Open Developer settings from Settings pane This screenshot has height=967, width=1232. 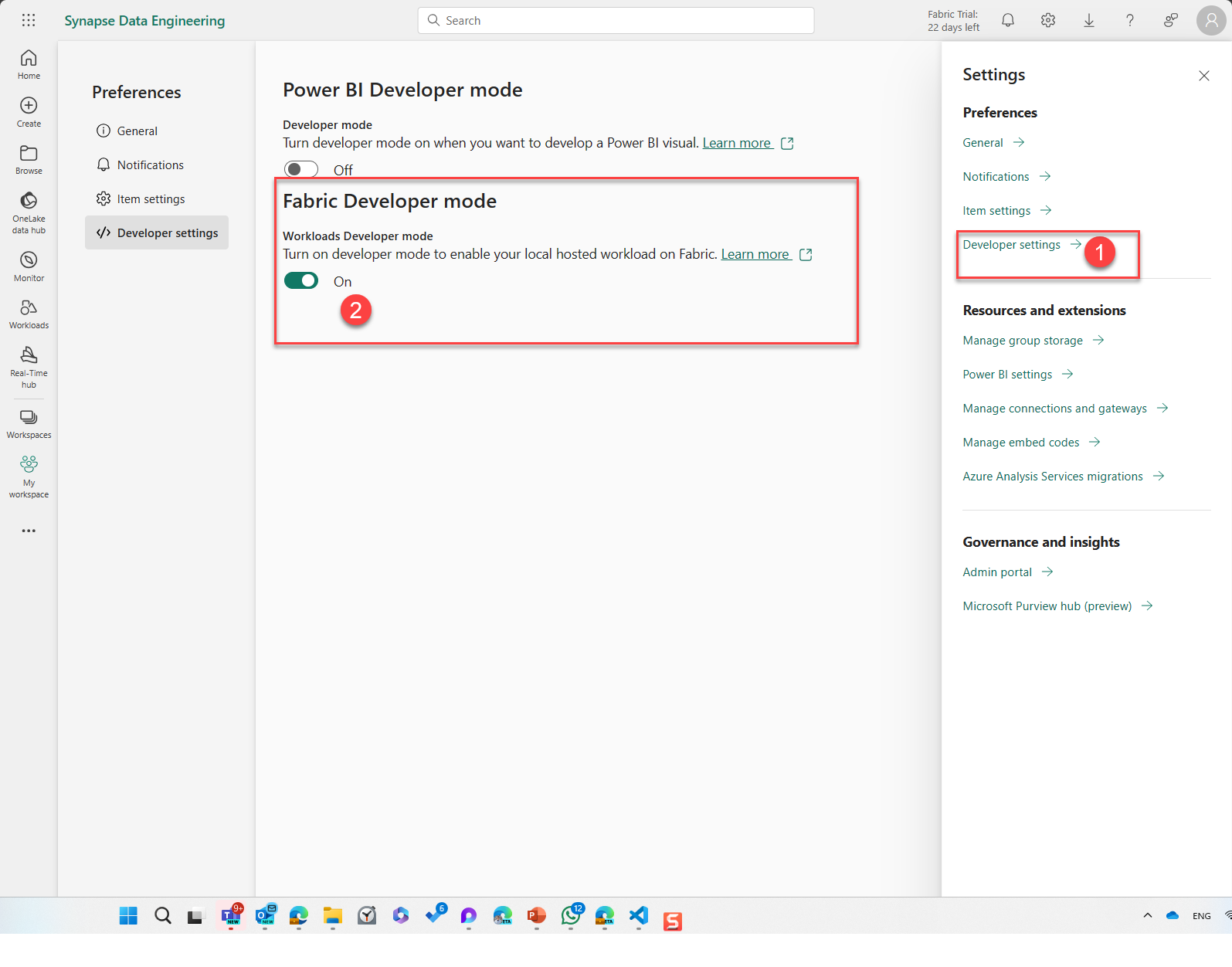click(x=1022, y=245)
